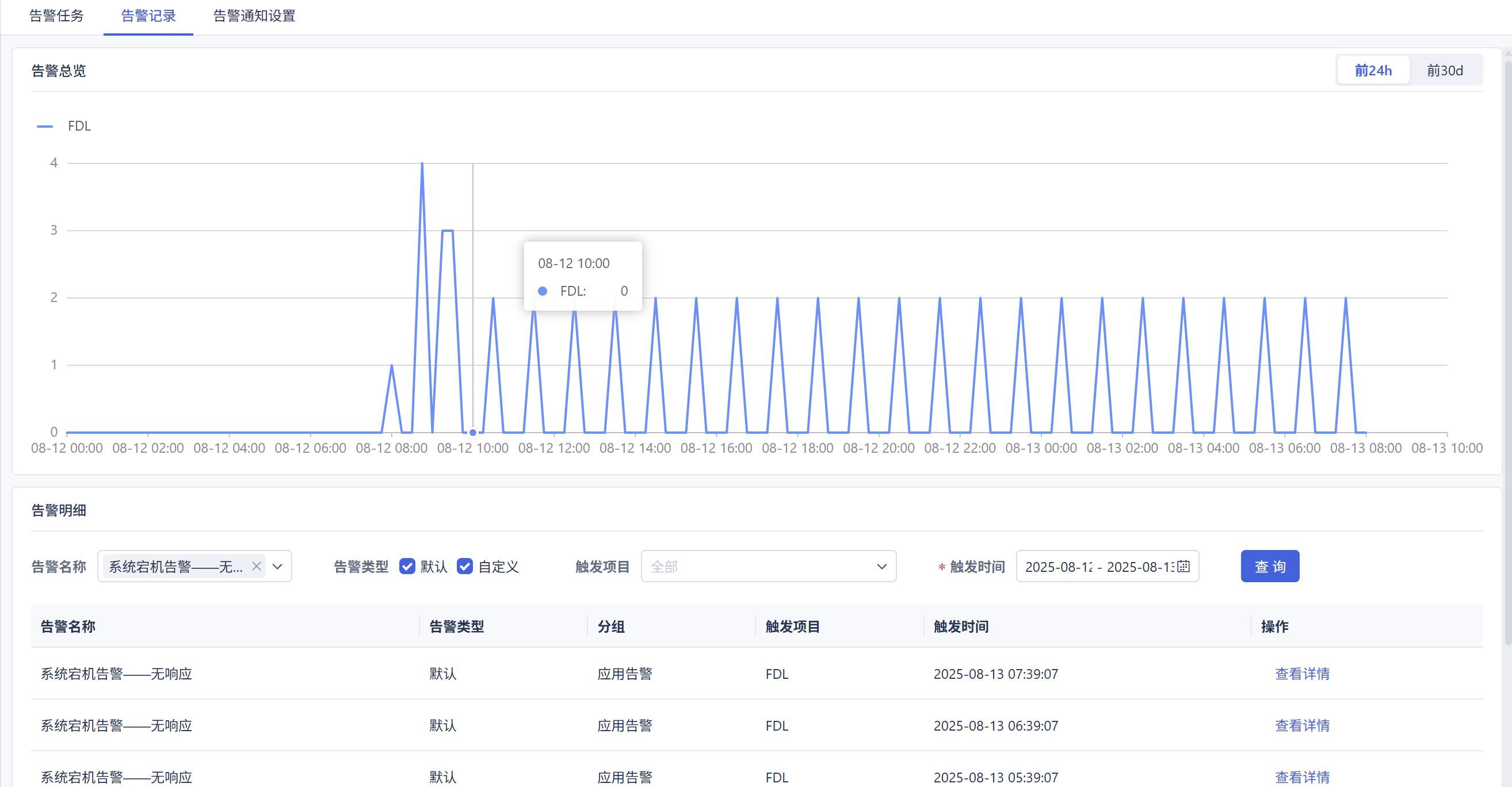Select the 前24h time range
The image size is (1512, 787).
(1373, 70)
